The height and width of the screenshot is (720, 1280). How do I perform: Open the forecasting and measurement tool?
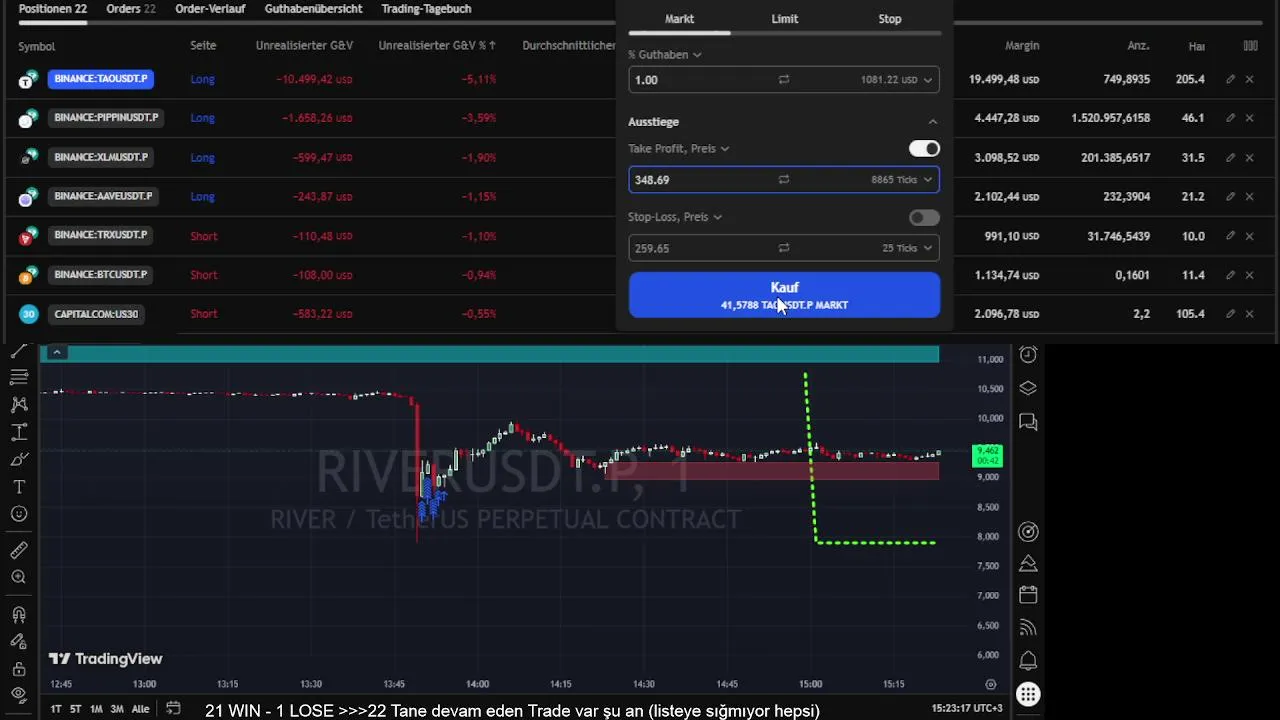(x=19, y=433)
